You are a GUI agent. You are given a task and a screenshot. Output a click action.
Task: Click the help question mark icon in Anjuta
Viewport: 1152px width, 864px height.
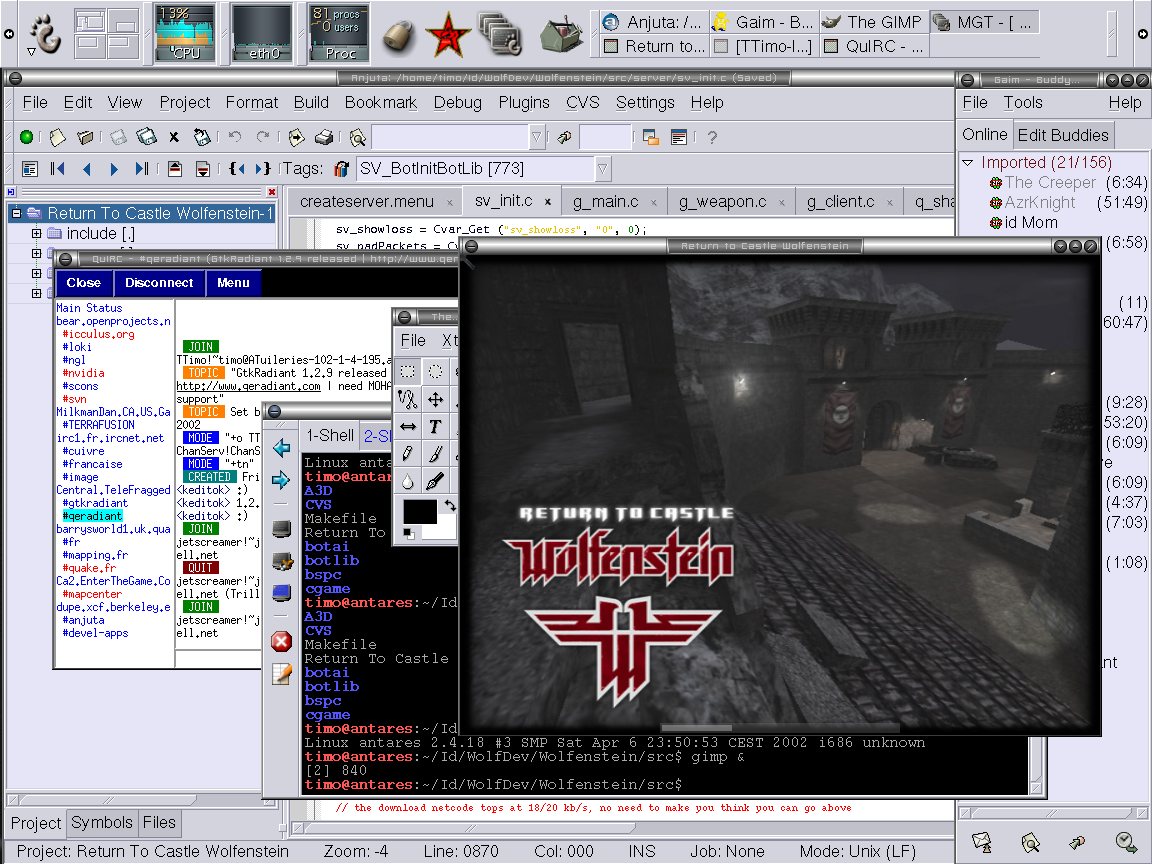pyautogui.click(x=712, y=137)
